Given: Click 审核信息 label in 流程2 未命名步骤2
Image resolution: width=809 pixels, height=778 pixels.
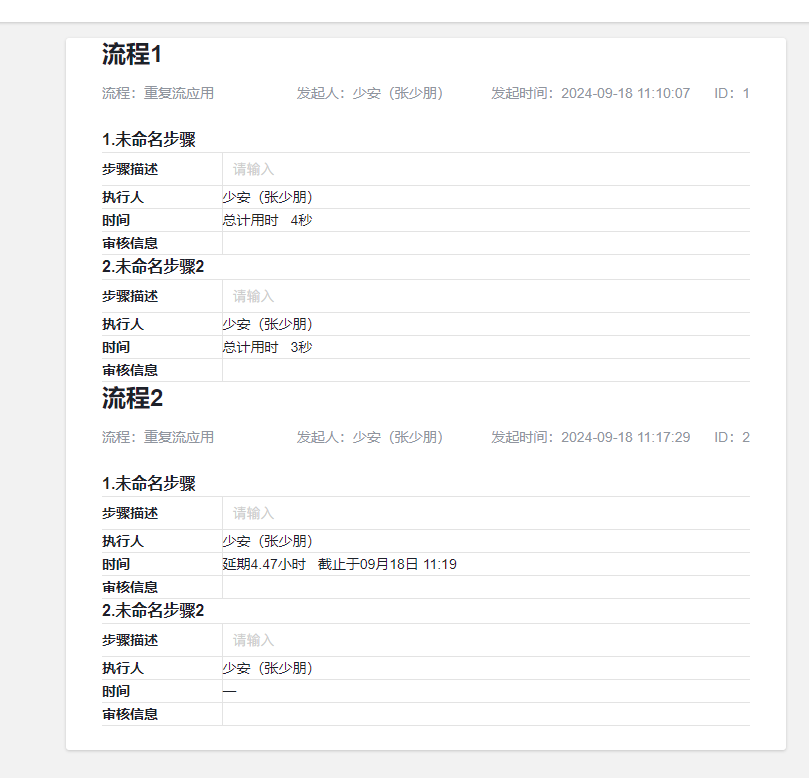Looking at the screenshot, I should point(130,715).
